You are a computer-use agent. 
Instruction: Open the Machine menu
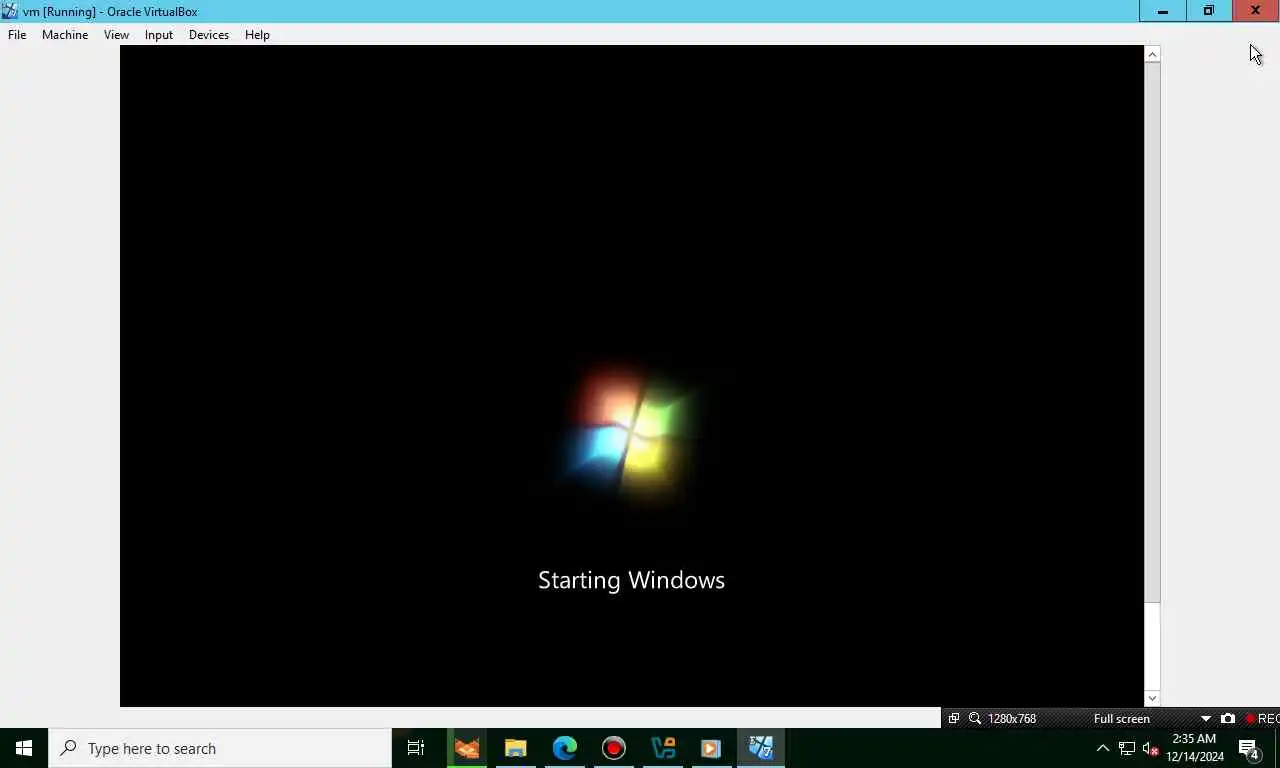pos(65,35)
